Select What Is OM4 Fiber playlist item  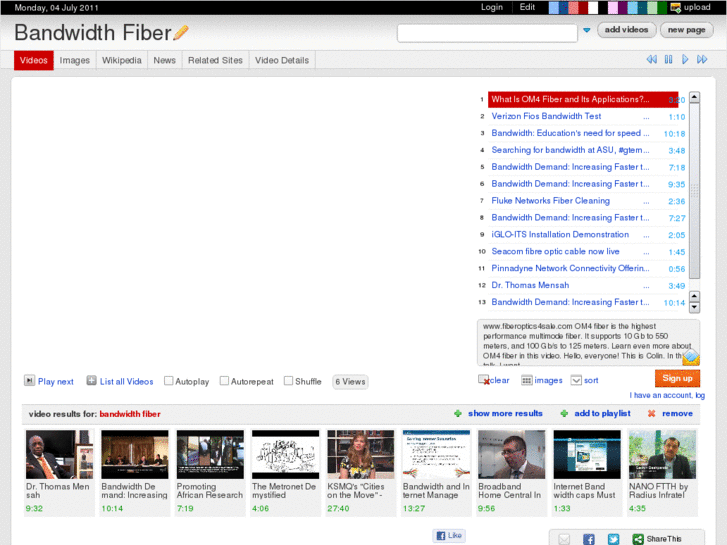(583, 99)
